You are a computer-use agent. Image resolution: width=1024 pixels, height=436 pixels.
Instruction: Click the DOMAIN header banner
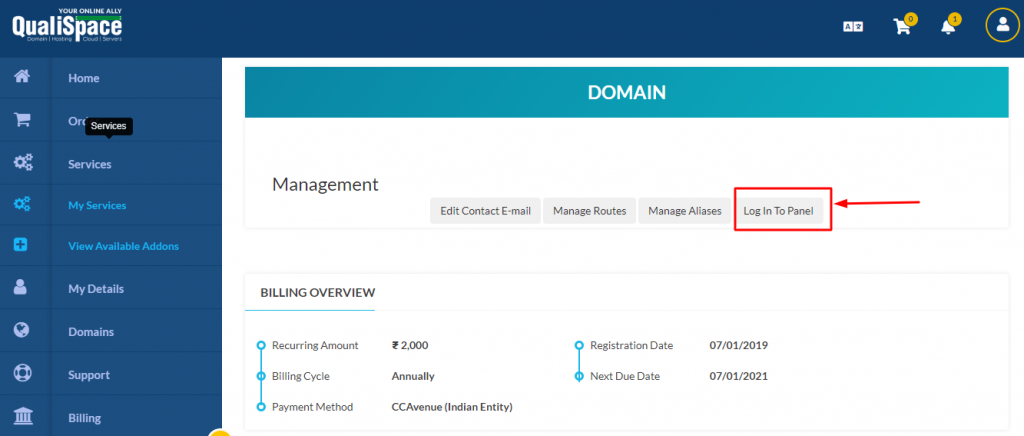626,92
